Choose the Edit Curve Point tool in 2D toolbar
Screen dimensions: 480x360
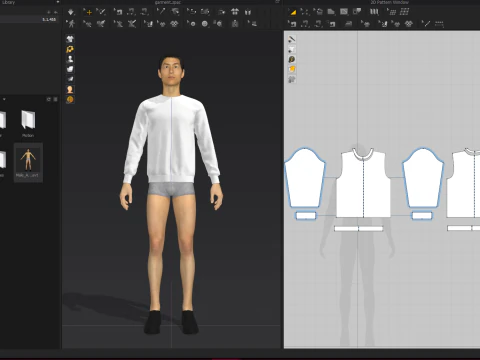coord(305,12)
